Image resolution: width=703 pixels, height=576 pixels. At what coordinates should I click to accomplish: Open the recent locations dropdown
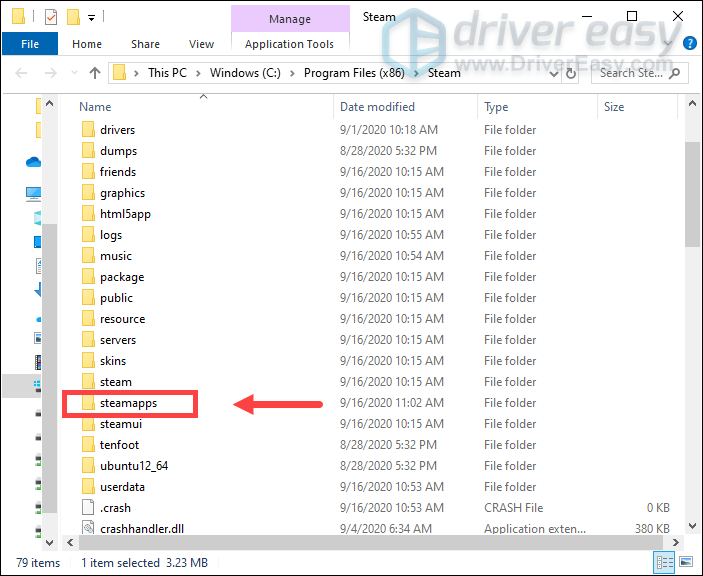click(74, 73)
